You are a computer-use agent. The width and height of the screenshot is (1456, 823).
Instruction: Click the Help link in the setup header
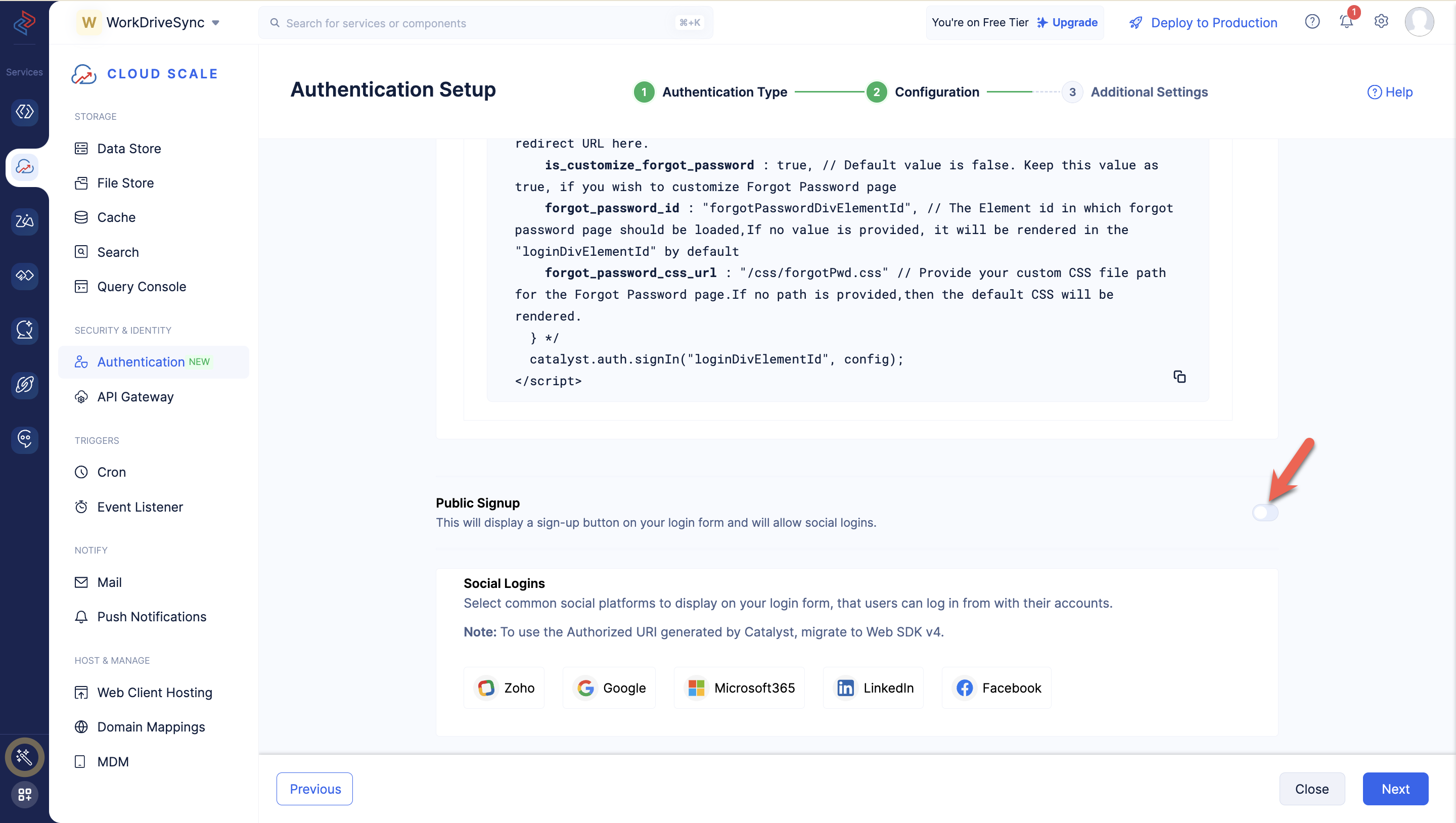(x=1390, y=92)
